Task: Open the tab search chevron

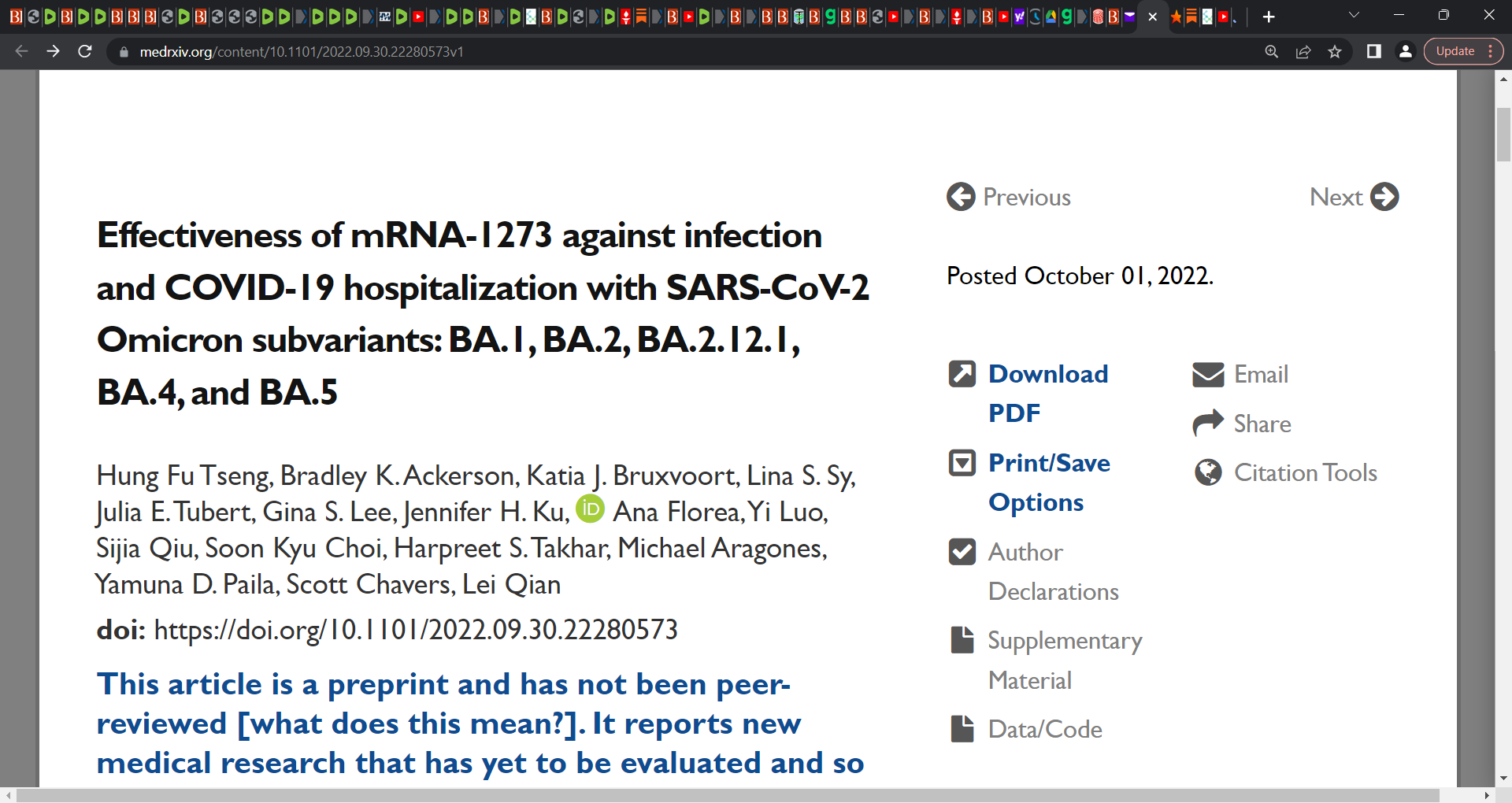Action: point(1354,15)
